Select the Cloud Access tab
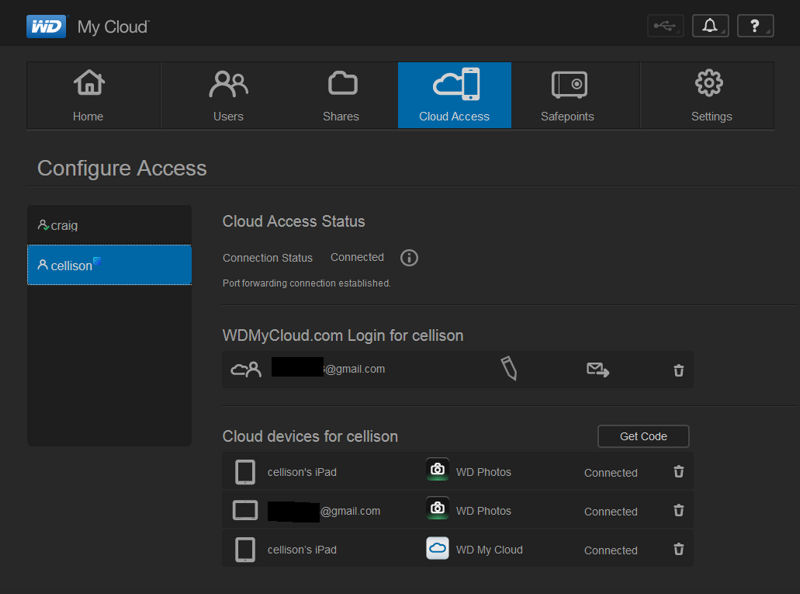The image size is (800, 594). (x=454, y=95)
